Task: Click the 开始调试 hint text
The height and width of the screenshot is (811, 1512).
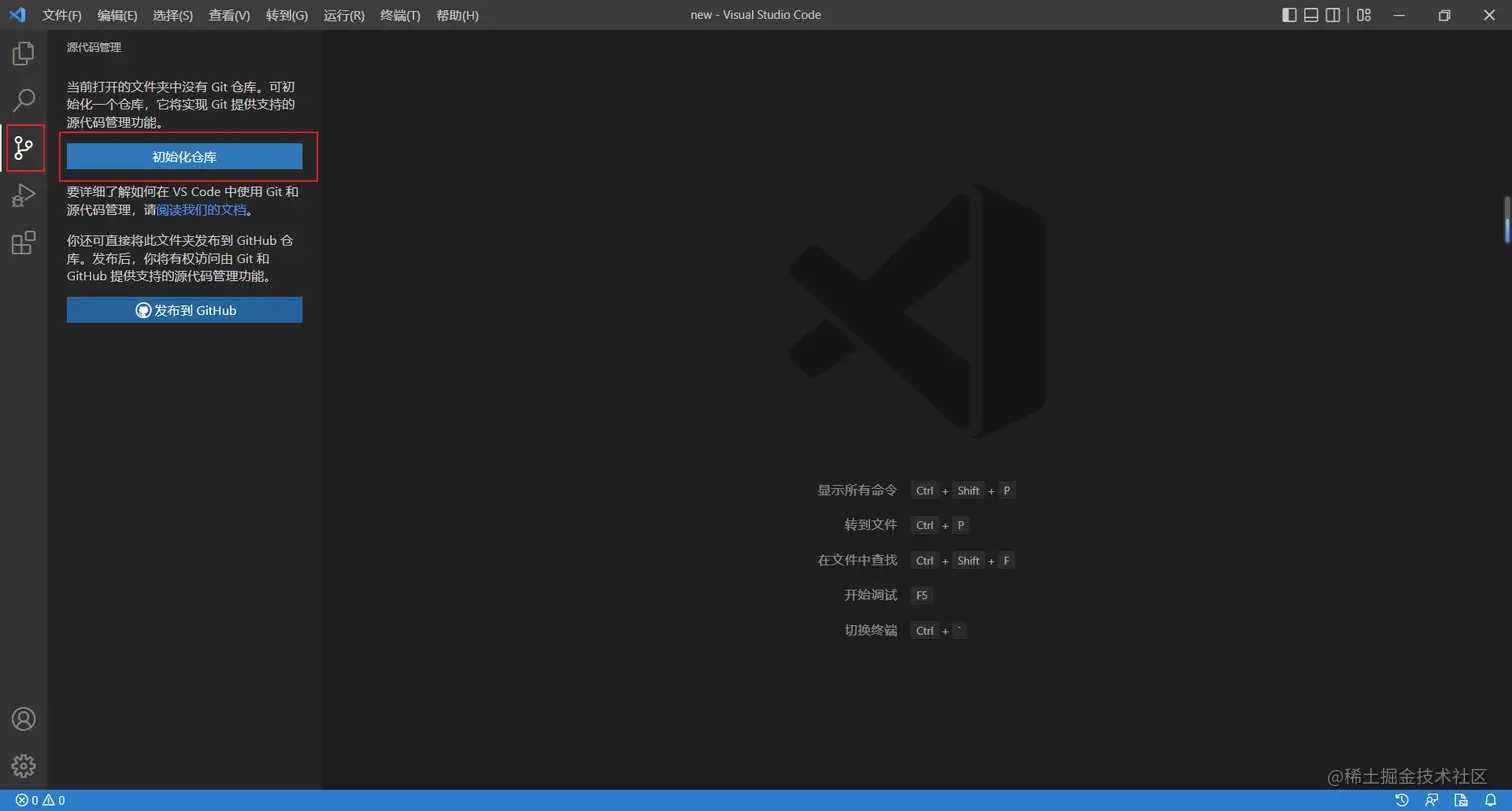Action: pyautogui.click(x=870, y=595)
